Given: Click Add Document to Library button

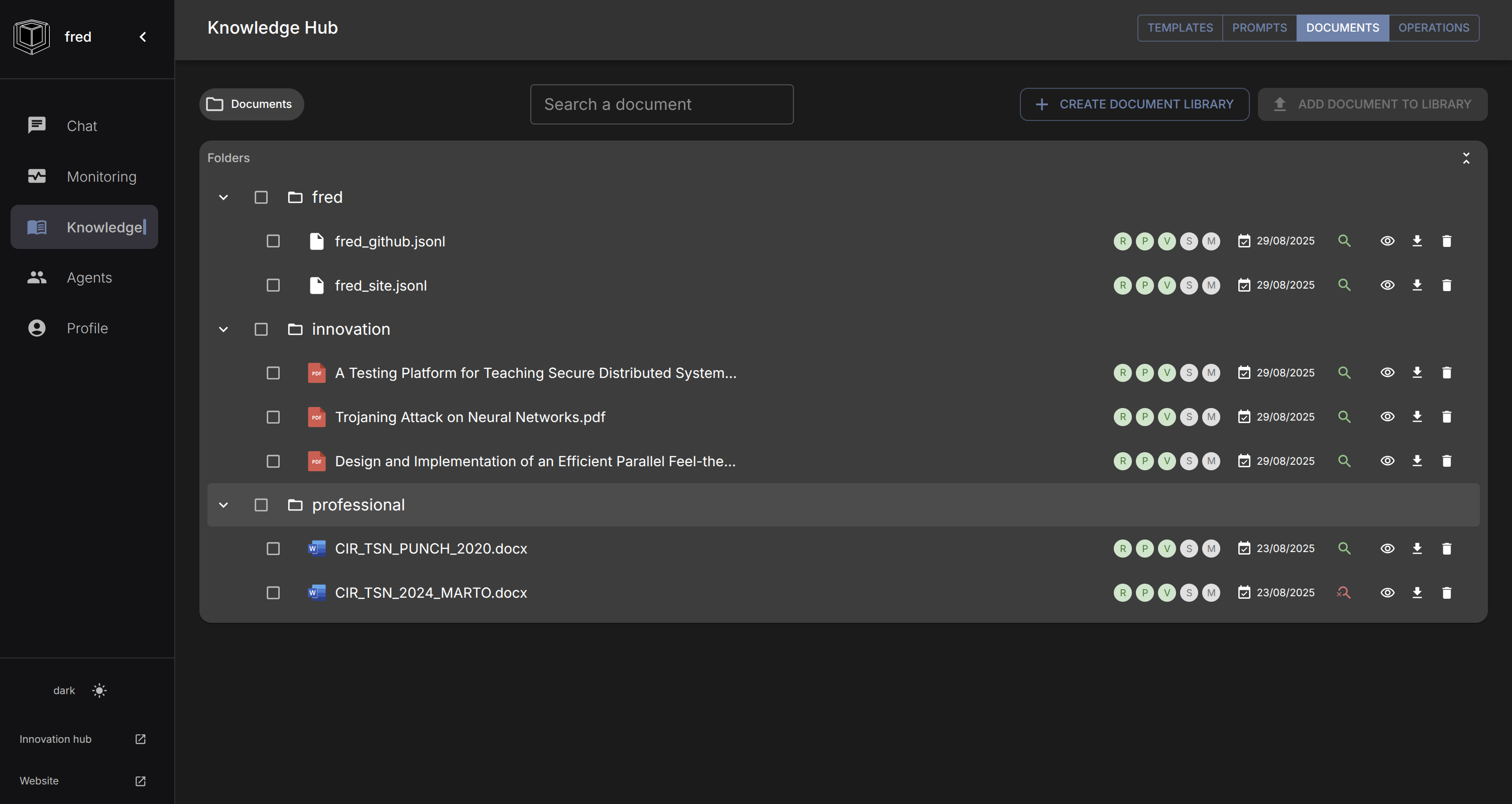Looking at the screenshot, I should click(x=1372, y=104).
